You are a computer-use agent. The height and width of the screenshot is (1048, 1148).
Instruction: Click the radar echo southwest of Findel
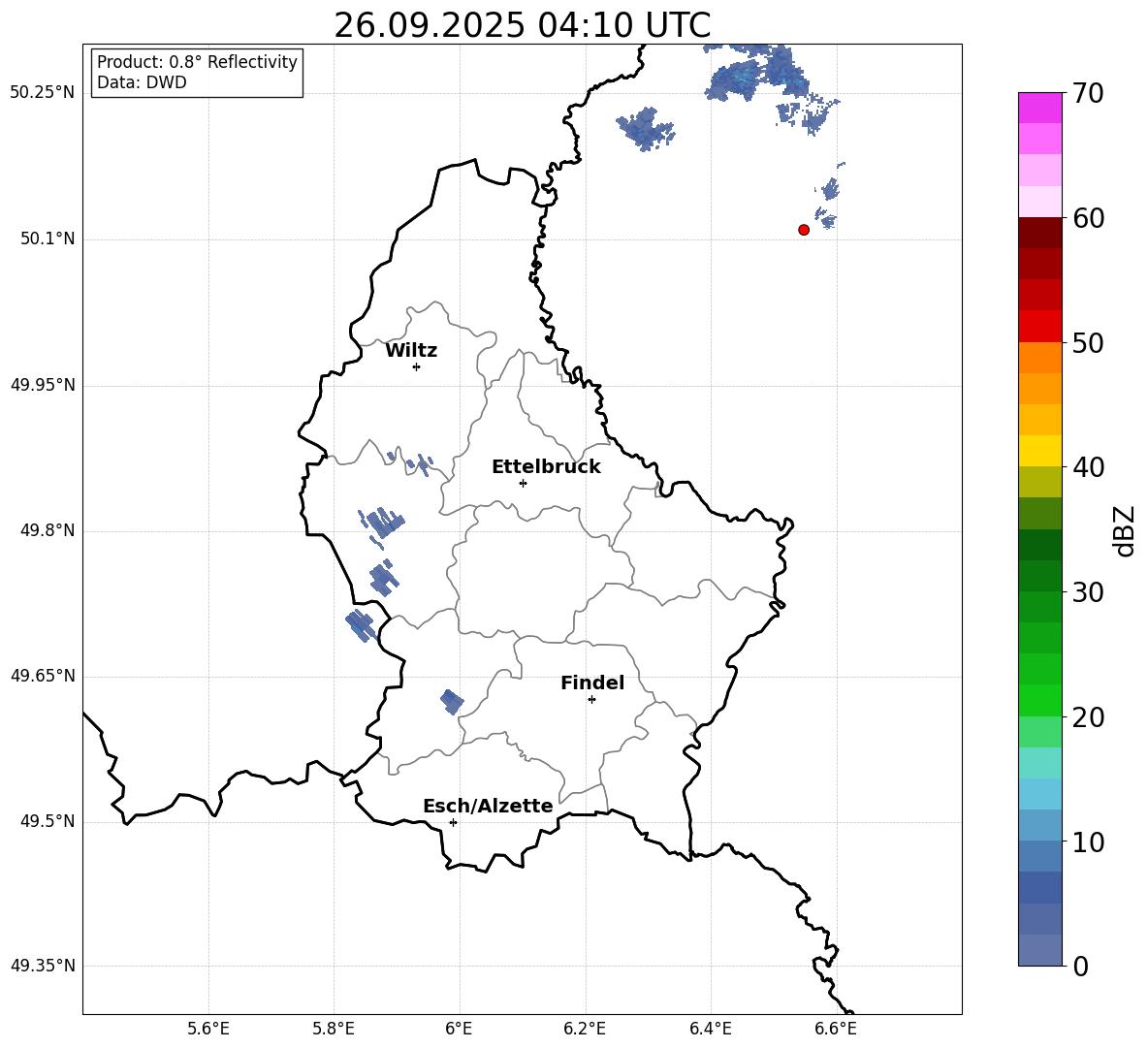point(452,702)
